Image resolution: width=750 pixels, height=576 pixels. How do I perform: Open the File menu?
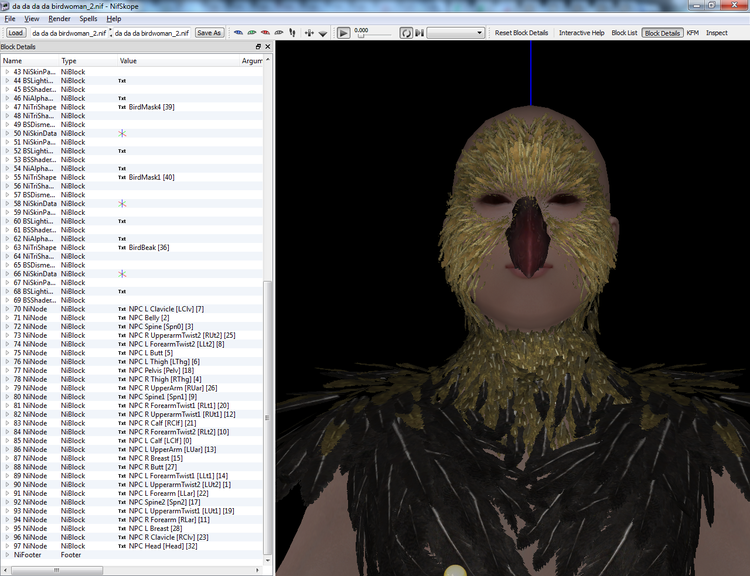[10, 19]
